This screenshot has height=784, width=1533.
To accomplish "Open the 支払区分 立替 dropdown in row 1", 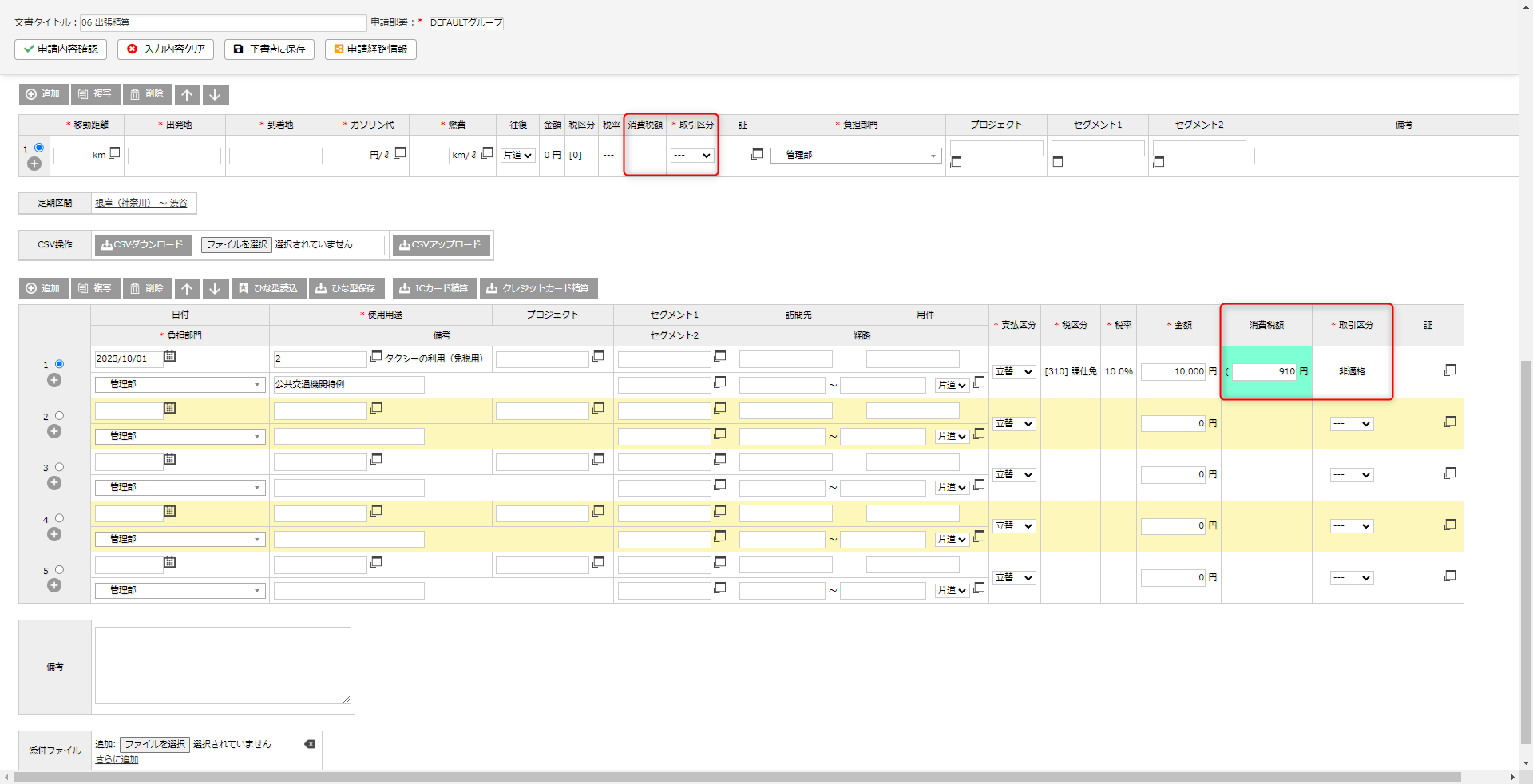I will pyautogui.click(x=1014, y=372).
